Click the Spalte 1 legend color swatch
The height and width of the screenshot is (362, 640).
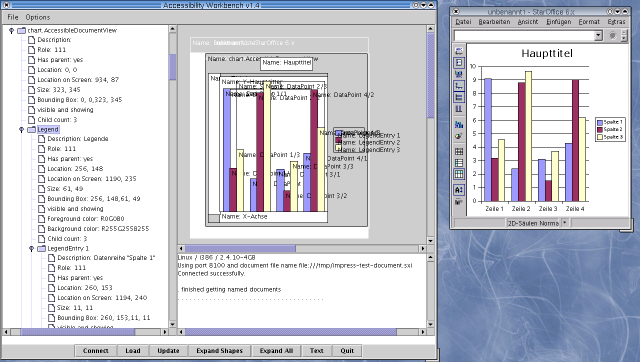600,122
